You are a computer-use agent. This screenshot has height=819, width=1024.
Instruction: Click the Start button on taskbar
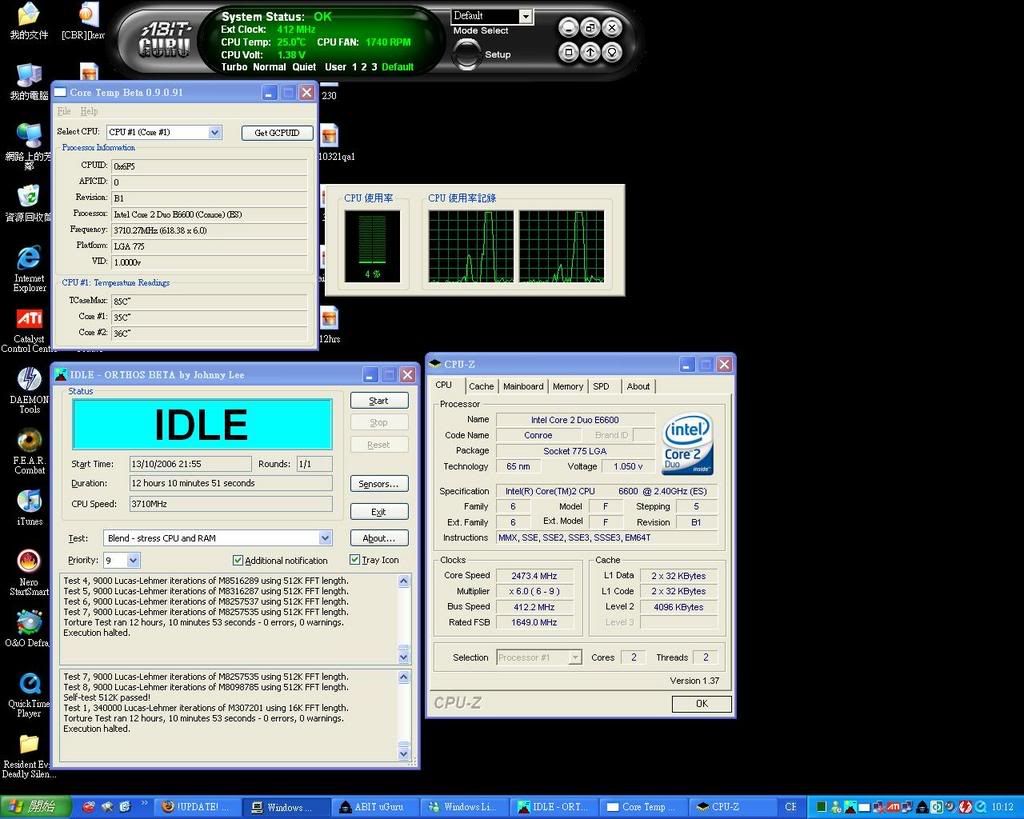pyautogui.click(x=34, y=807)
